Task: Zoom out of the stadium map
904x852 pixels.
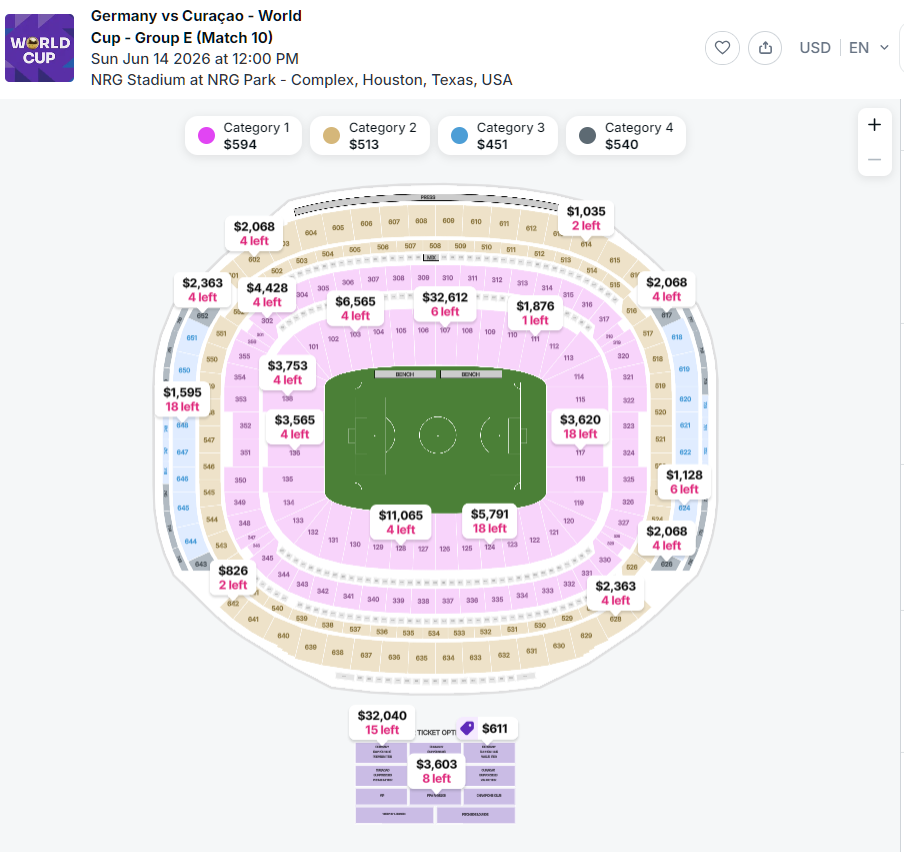Action: [874, 160]
